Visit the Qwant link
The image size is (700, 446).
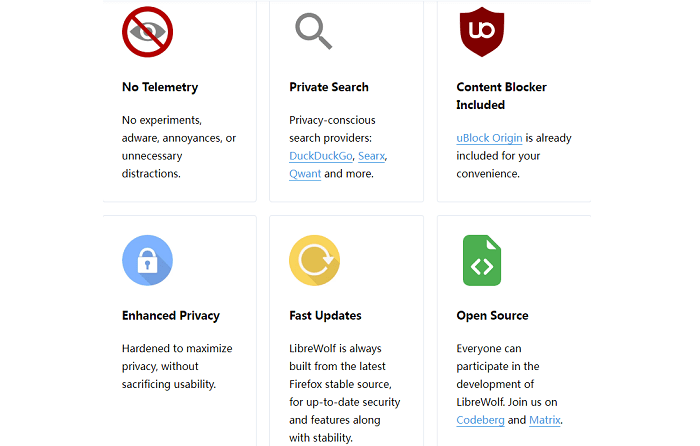pos(305,173)
